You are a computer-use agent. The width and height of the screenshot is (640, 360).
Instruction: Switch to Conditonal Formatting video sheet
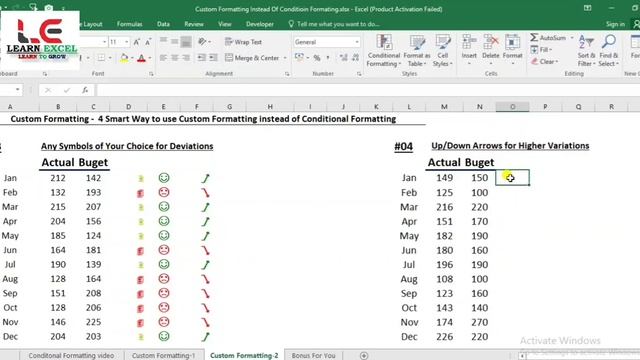pyautogui.click(x=71, y=356)
